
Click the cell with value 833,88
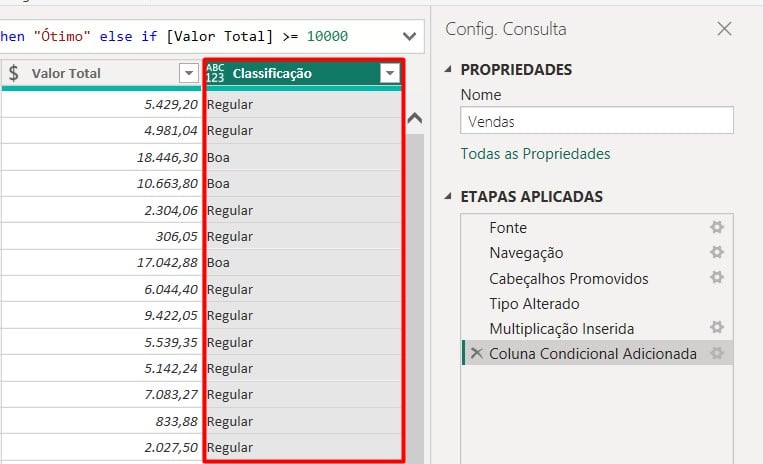[101, 421]
